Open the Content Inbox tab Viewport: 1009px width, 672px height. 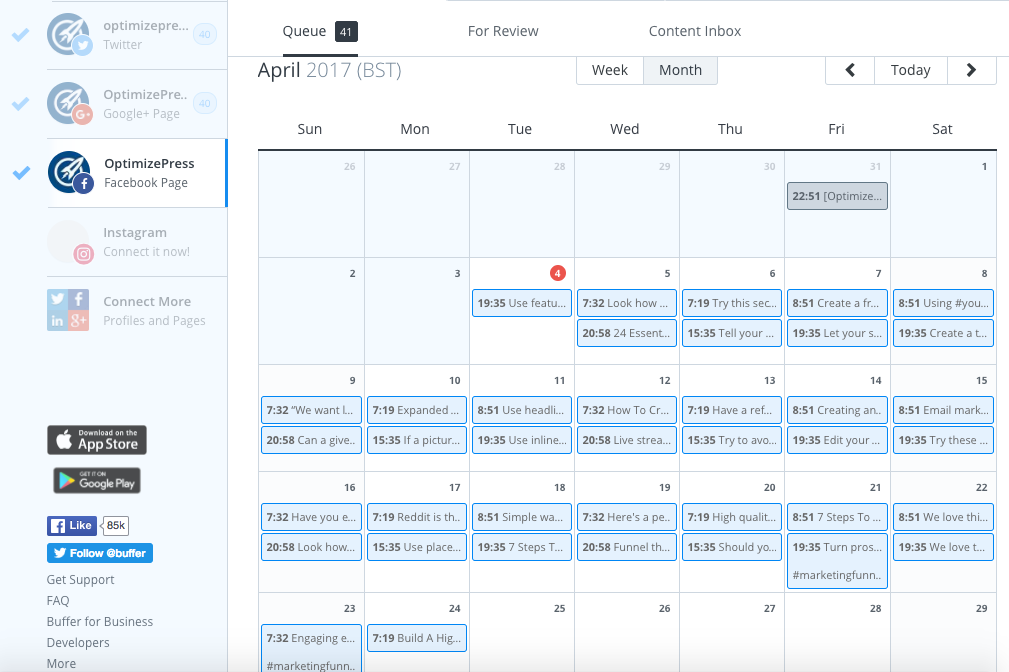695,31
